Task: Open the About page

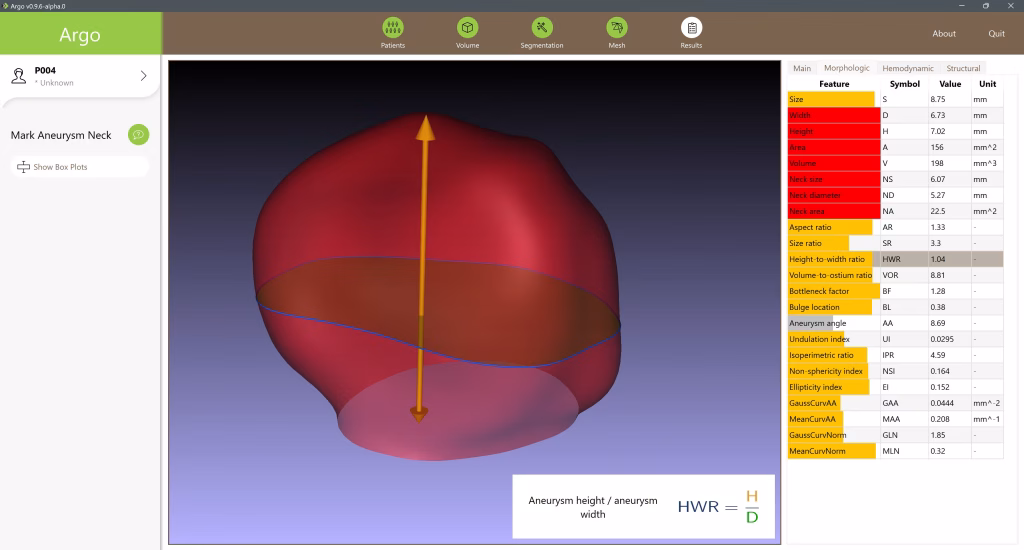Action: [944, 33]
